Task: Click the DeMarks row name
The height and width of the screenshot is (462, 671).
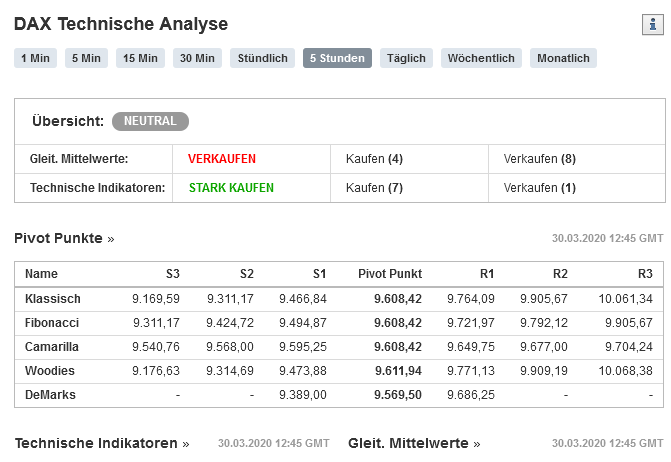Action: 50,394
